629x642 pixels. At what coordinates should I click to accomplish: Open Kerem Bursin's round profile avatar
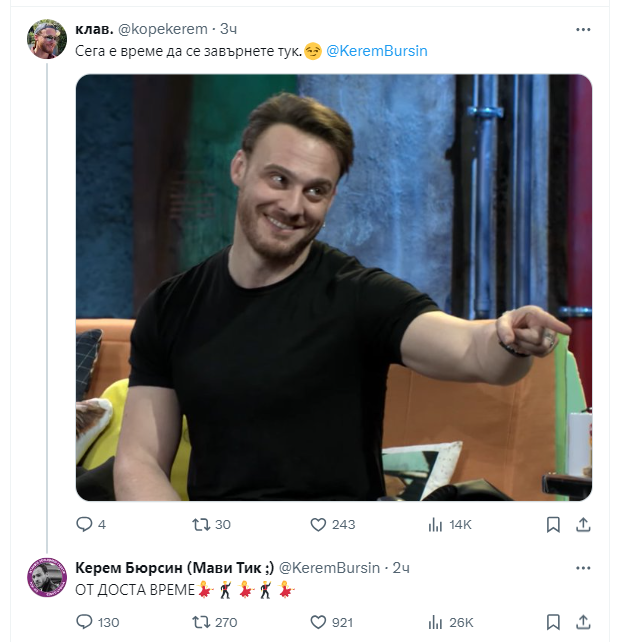47,578
